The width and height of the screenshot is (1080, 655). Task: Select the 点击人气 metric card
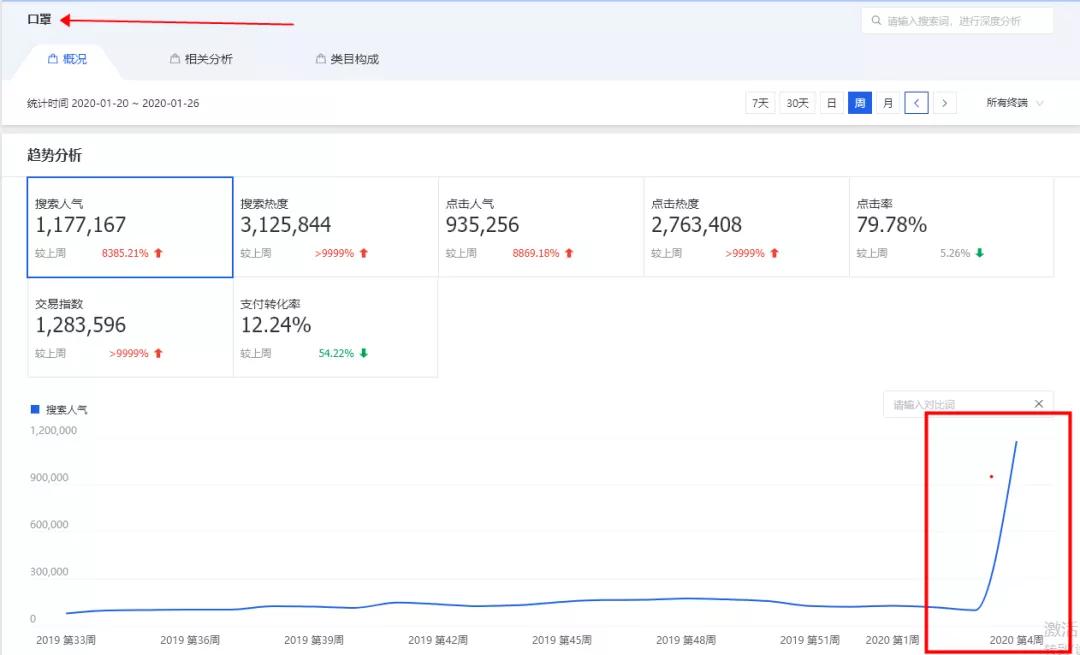pyautogui.click(x=541, y=227)
